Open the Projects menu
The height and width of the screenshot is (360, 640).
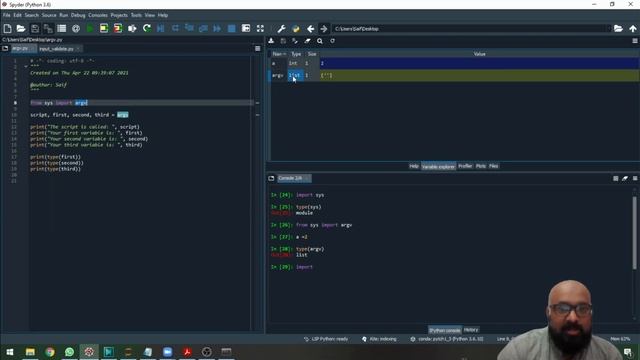119,15
